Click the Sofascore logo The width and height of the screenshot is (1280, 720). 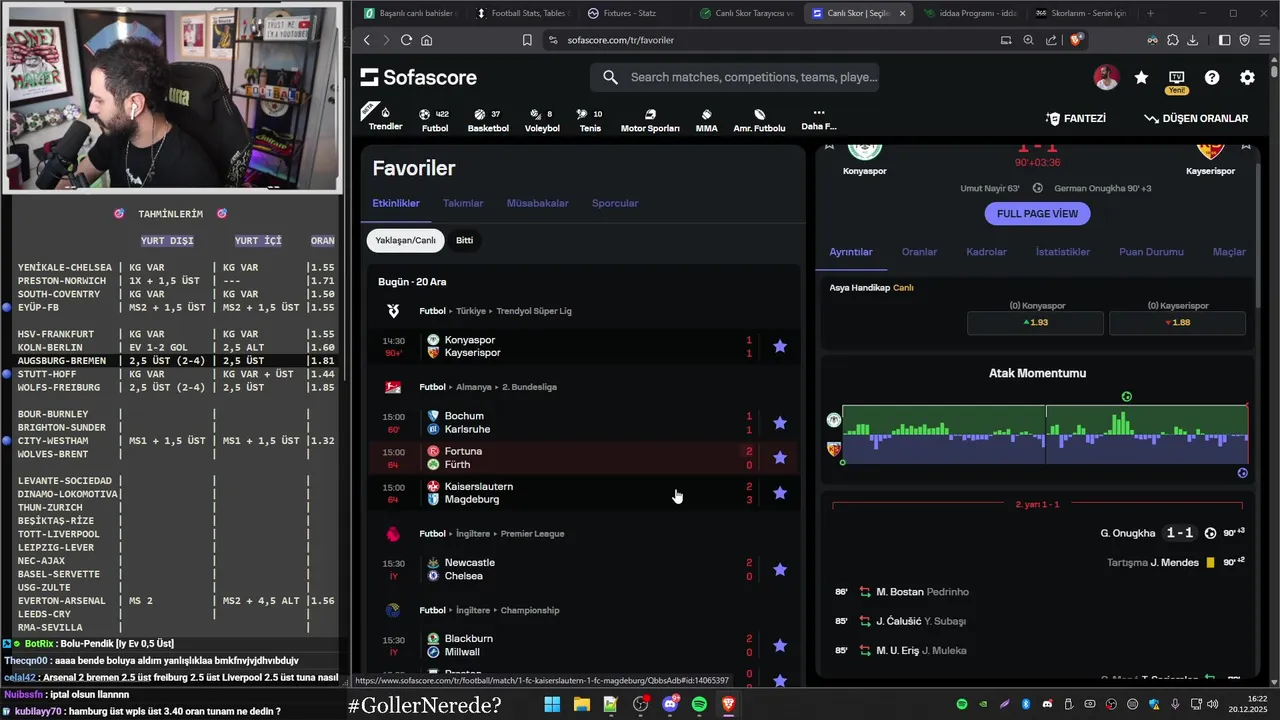click(418, 77)
